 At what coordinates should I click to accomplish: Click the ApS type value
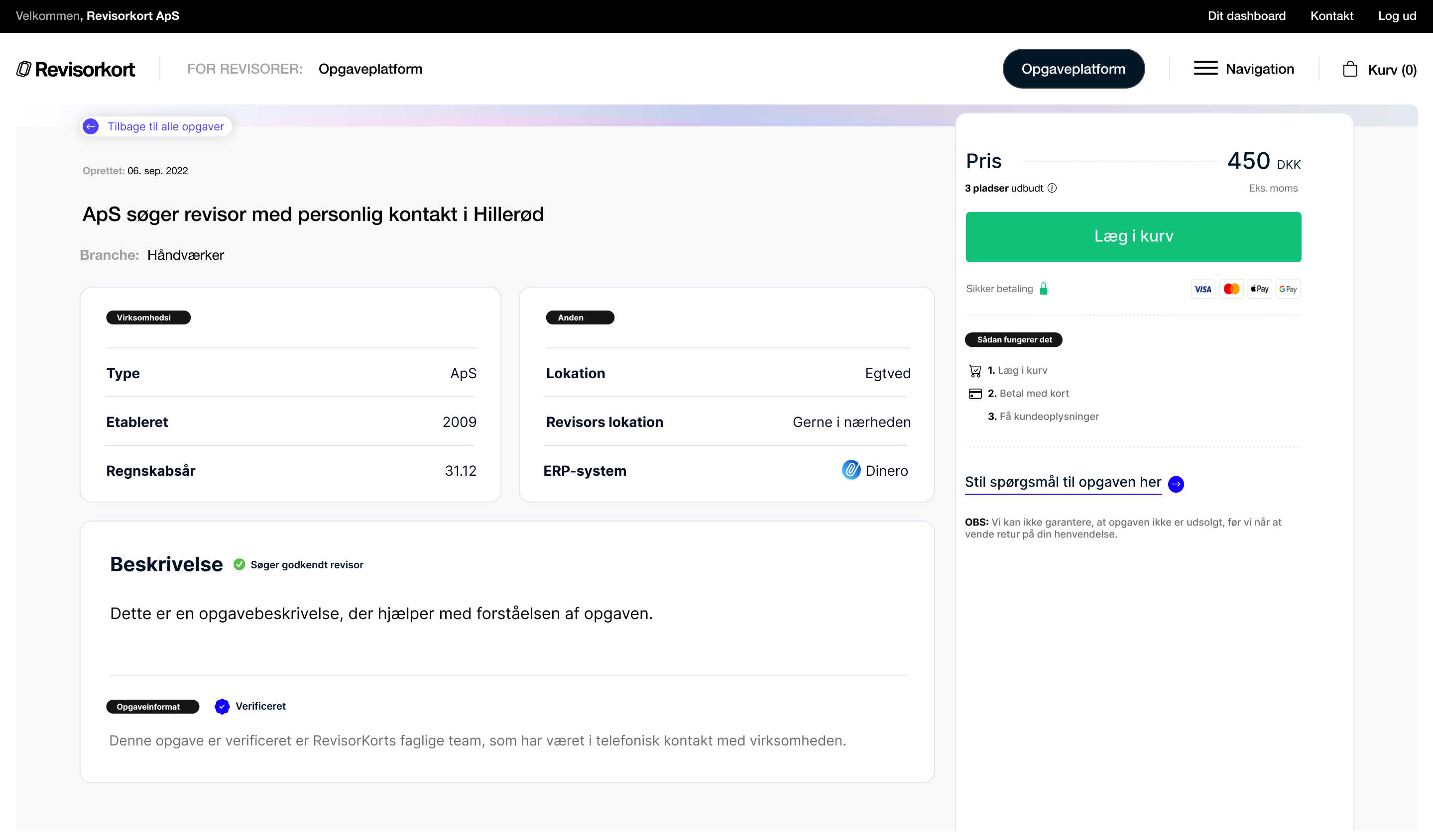[x=464, y=373]
